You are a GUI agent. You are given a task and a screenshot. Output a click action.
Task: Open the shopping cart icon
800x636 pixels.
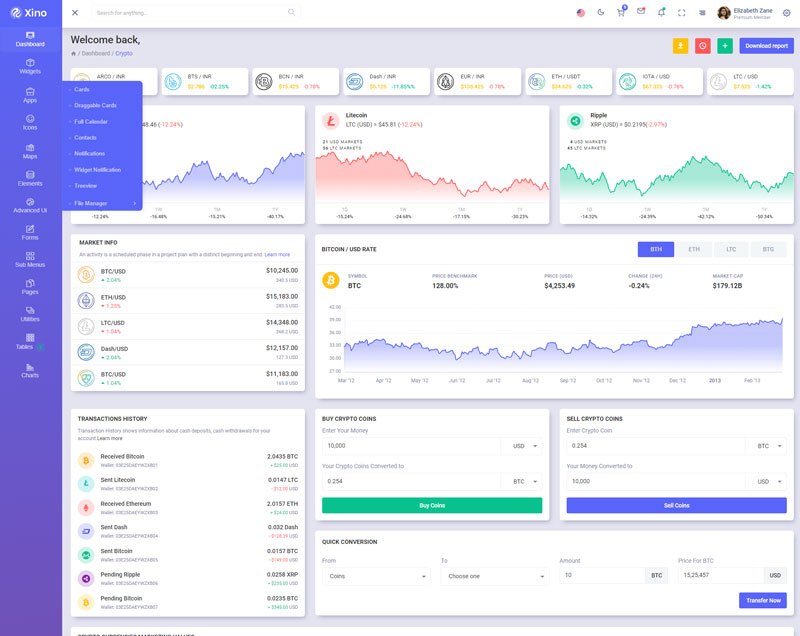(621, 13)
